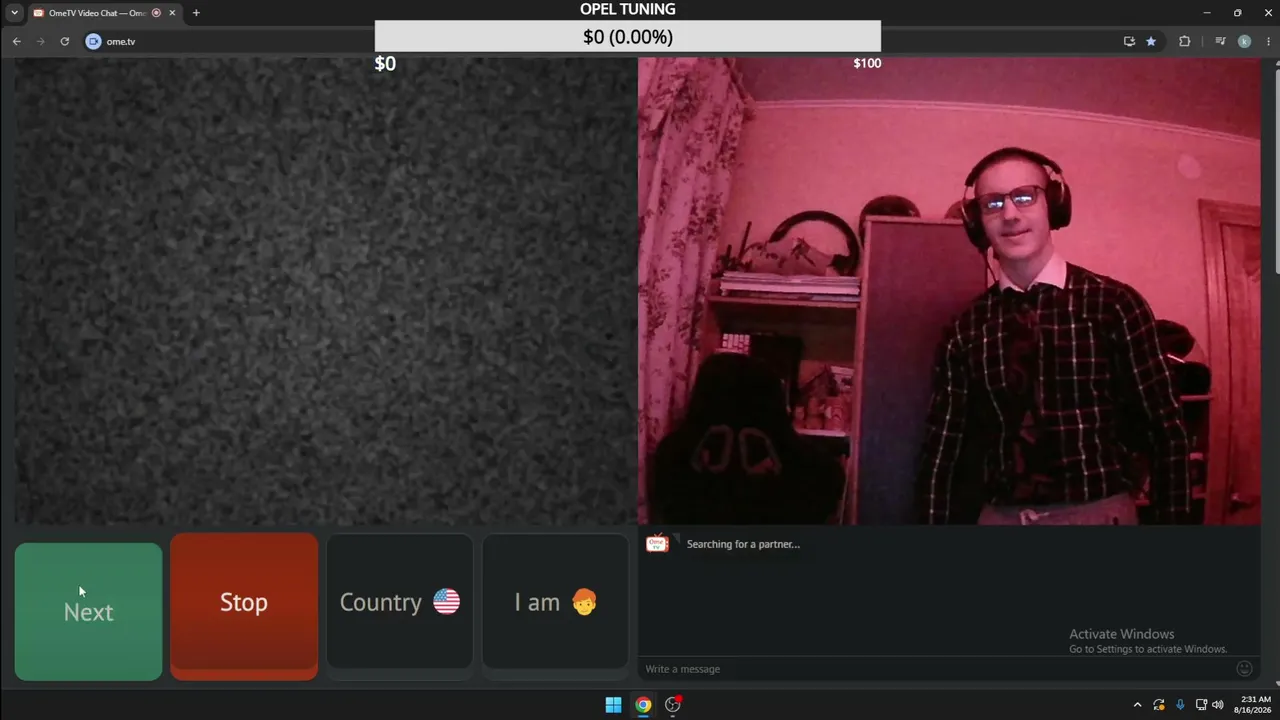This screenshot has width=1280, height=720.
Task: Select the OmeTV Video Chat browser tab
Action: click(98, 13)
